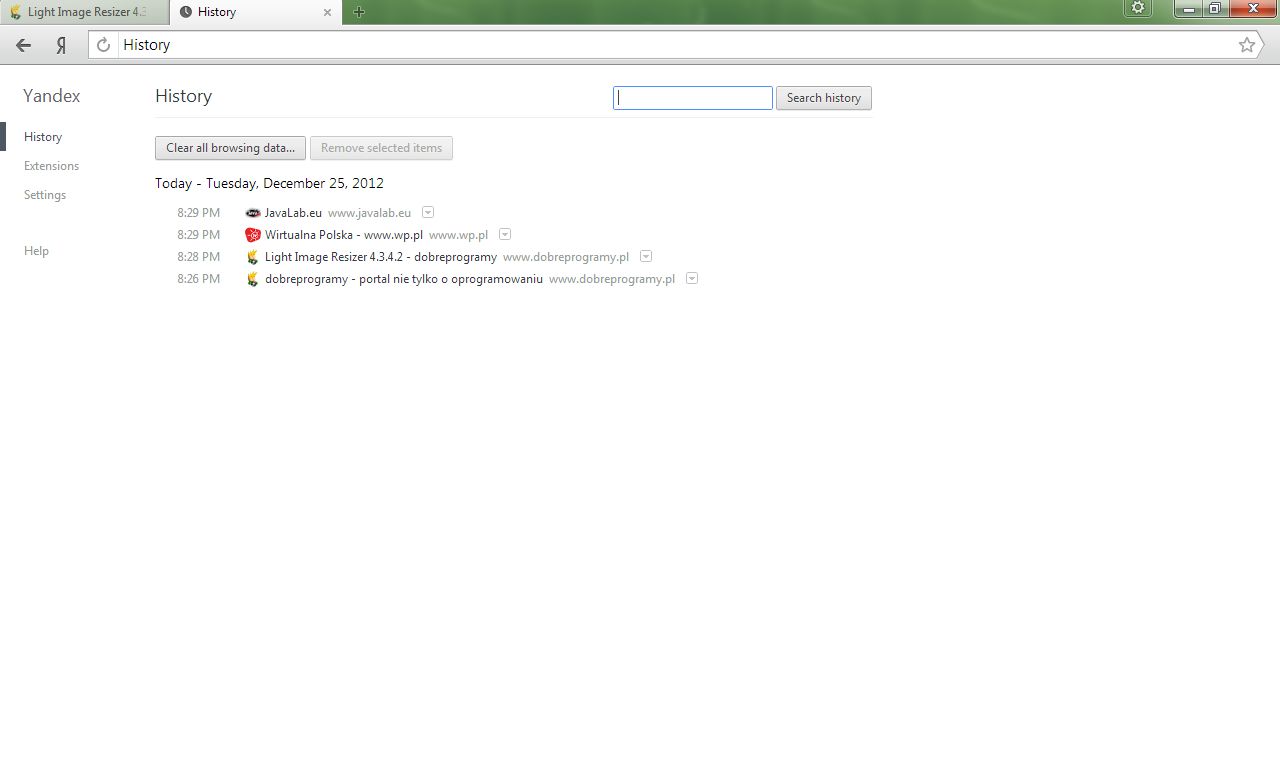This screenshot has height=760, width=1280.
Task: Open History in the sidebar
Action: (x=43, y=137)
